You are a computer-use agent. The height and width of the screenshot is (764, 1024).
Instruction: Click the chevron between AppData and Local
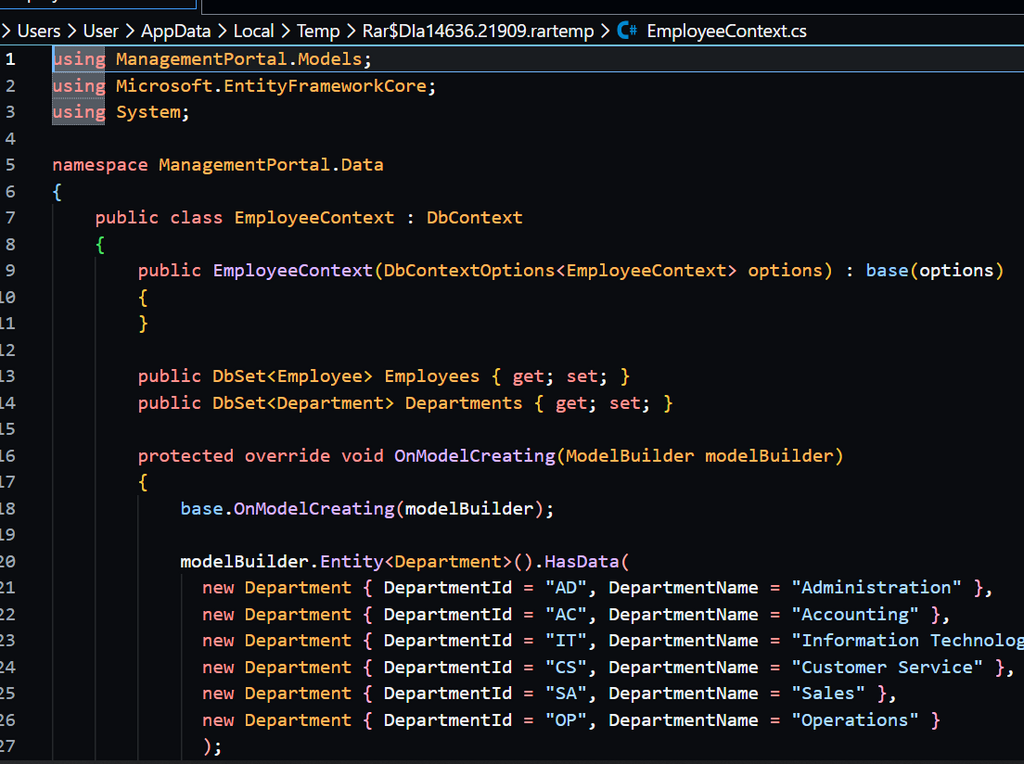tap(222, 31)
